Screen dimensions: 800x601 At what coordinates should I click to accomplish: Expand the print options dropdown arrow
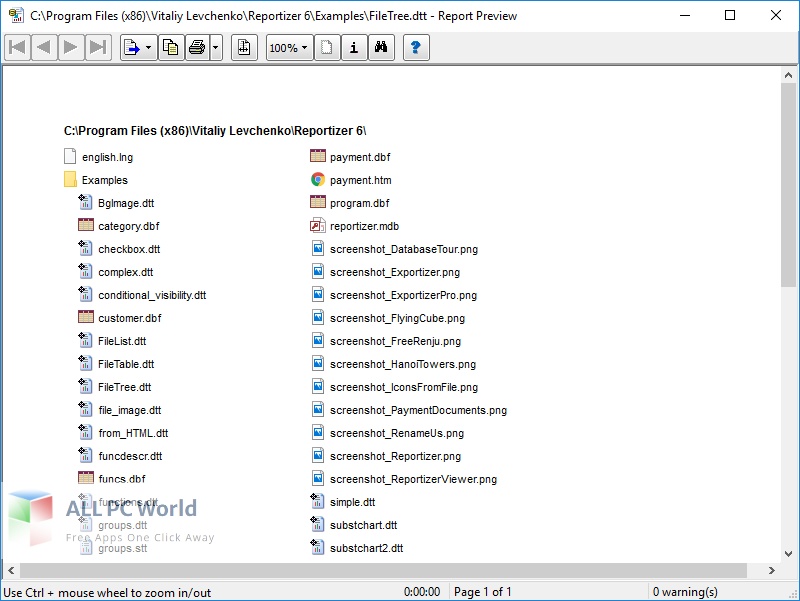click(x=216, y=48)
